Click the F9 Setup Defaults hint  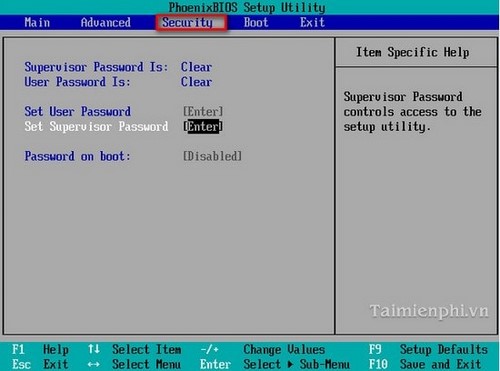click(x=428, y=349)
